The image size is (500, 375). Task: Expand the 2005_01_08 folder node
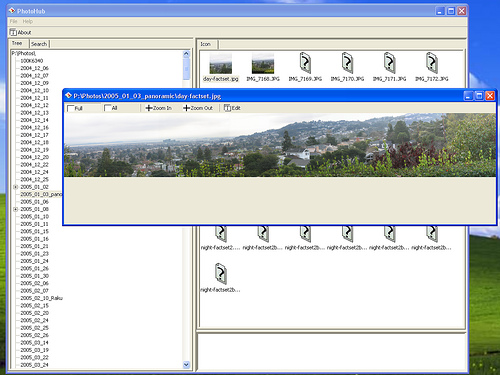click(15, 209)
